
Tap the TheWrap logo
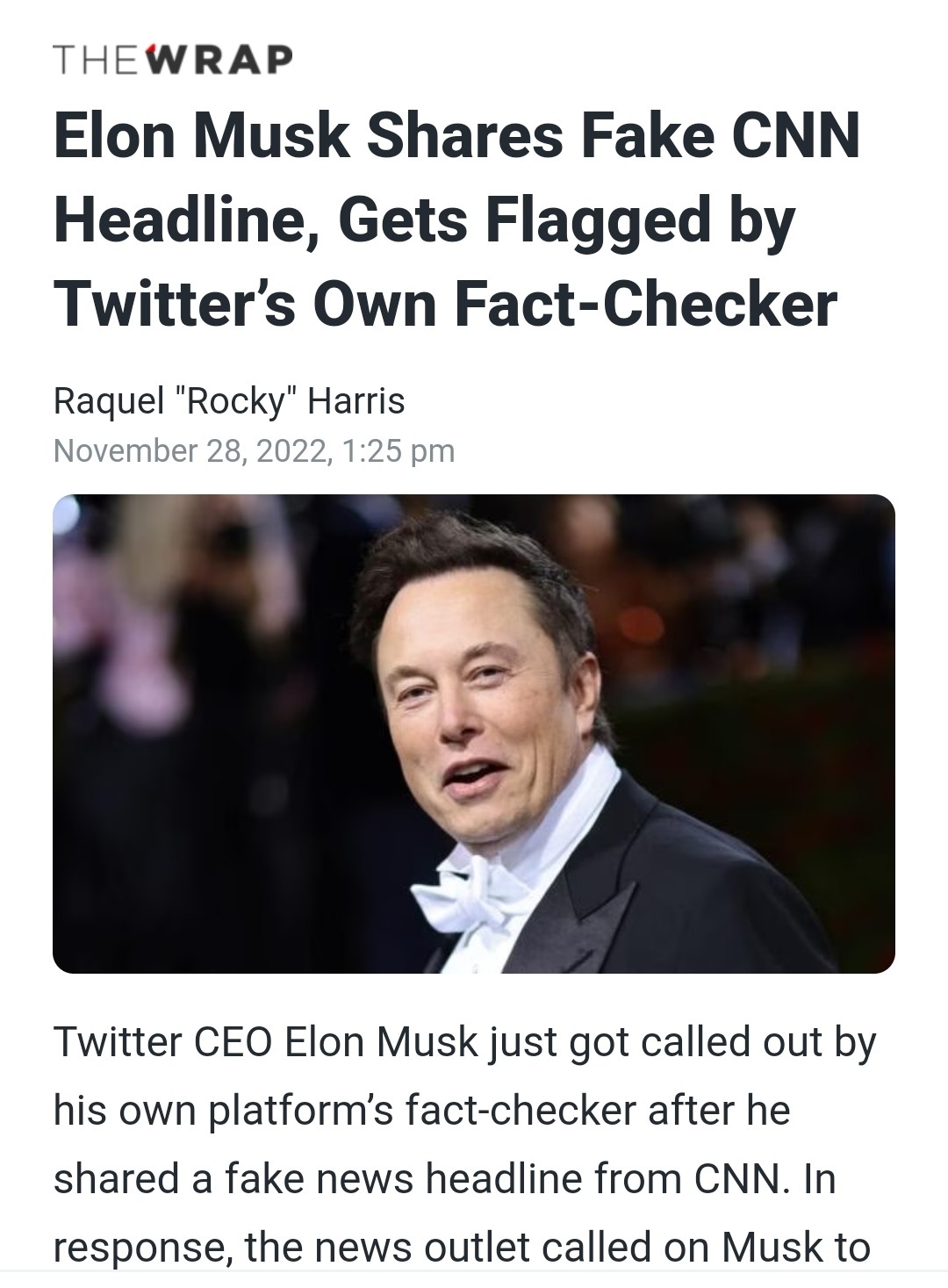tap(173, 59)
